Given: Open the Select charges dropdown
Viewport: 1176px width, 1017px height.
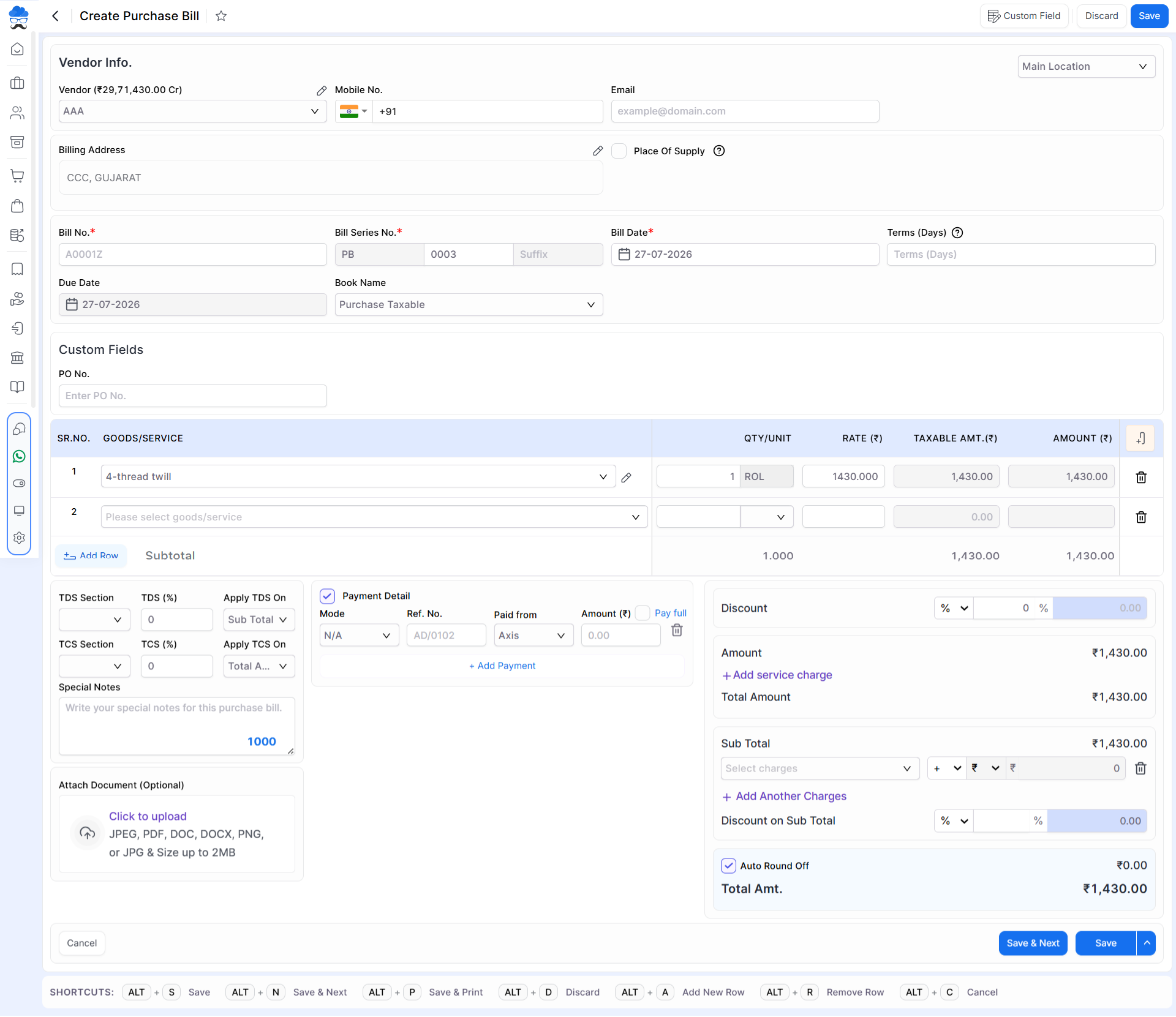Looking at the screenshot, I should click(x=820, y=768).
